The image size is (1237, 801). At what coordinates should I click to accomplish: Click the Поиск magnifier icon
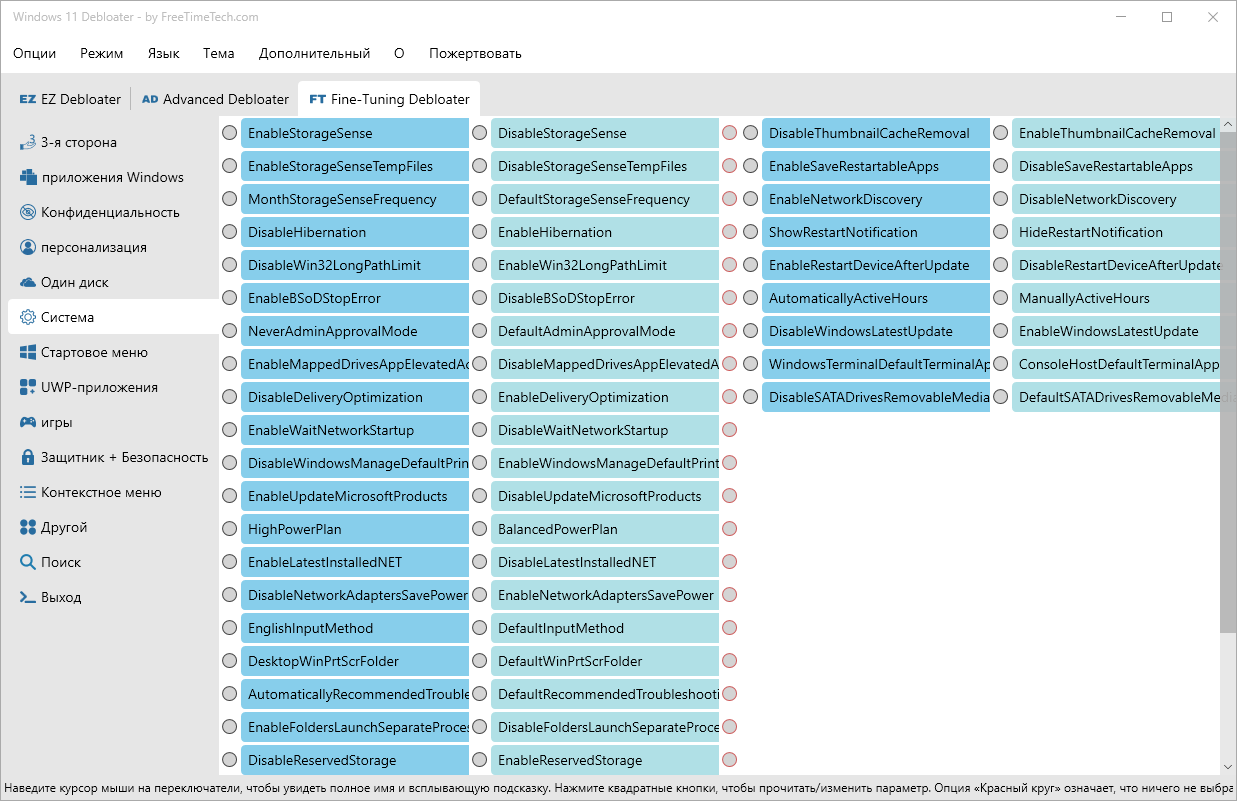28,562
